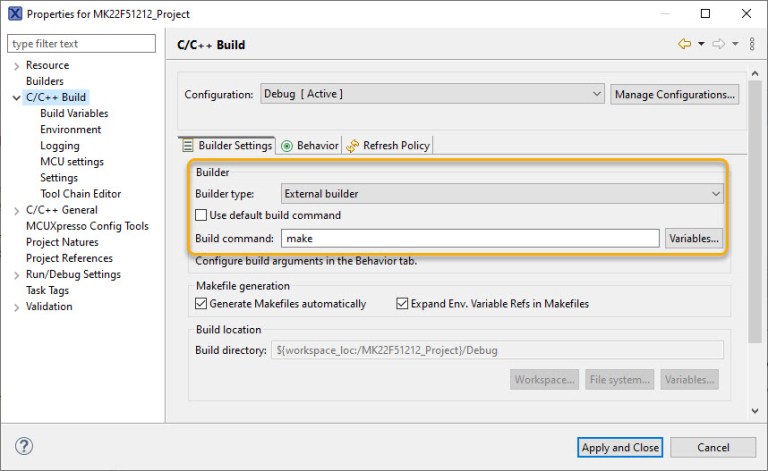The height and width of the screenshot is (471, 768).
Task: Maximize the Properties dialog window
Action: [x=705, y=14]
